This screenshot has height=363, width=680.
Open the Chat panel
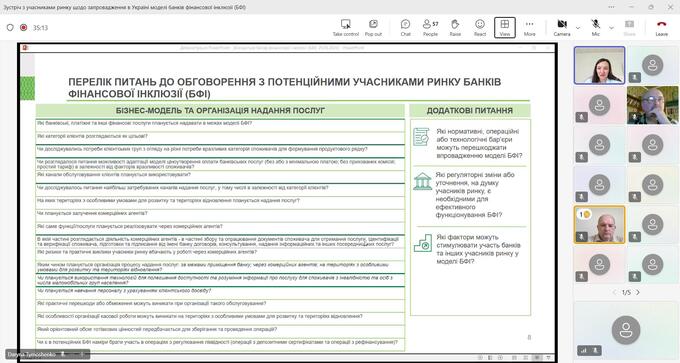coord(405,28)
